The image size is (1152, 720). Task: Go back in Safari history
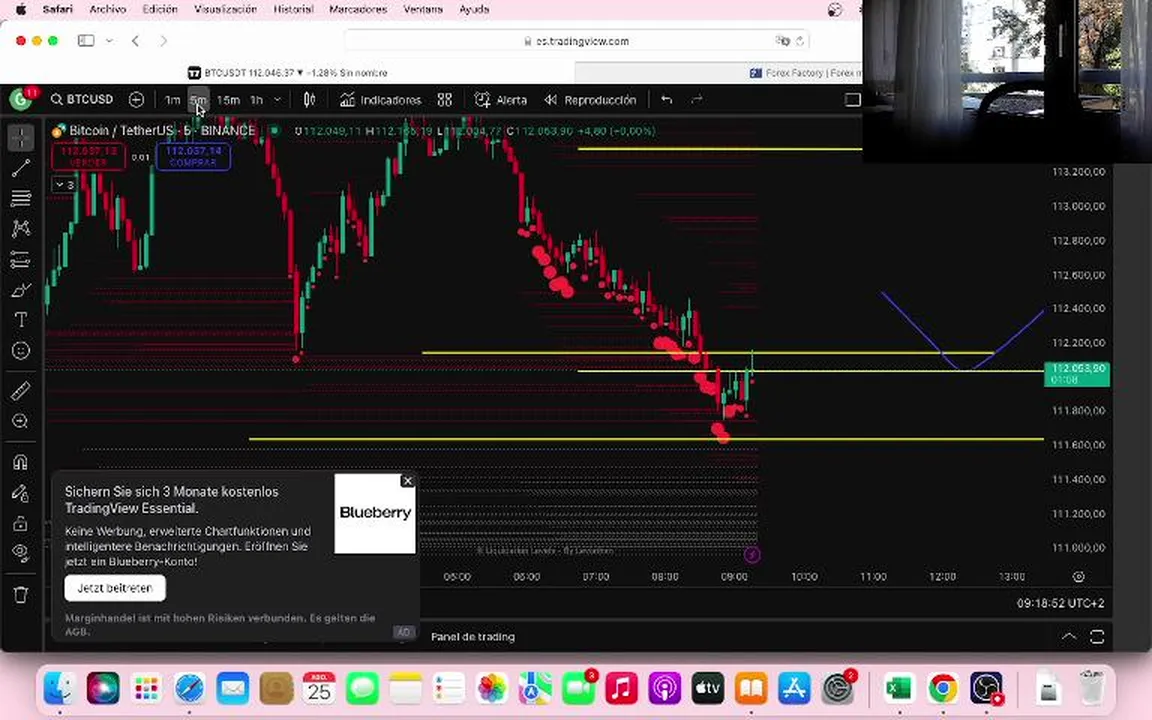coord(135,41)
